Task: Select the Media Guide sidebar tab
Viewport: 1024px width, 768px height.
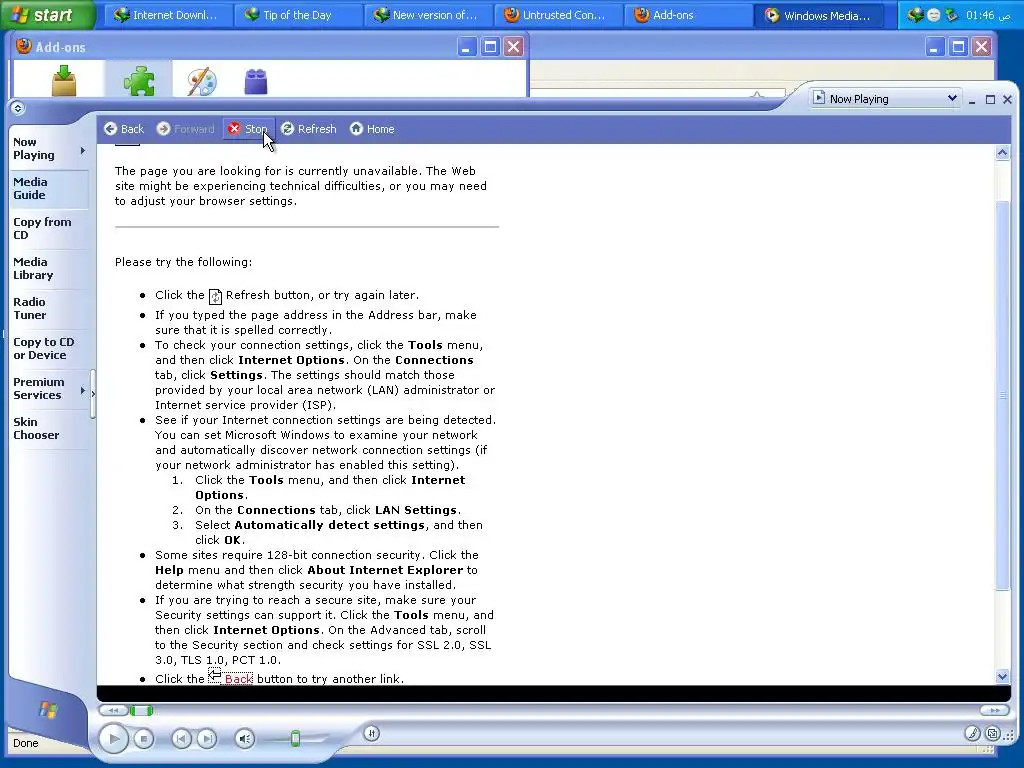Action: (49, 189)
